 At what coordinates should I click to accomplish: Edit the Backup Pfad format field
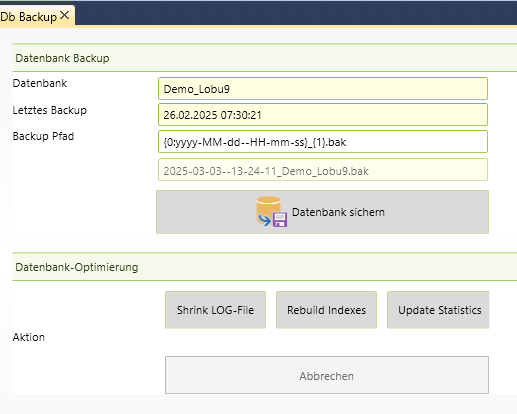pos(323,142)
